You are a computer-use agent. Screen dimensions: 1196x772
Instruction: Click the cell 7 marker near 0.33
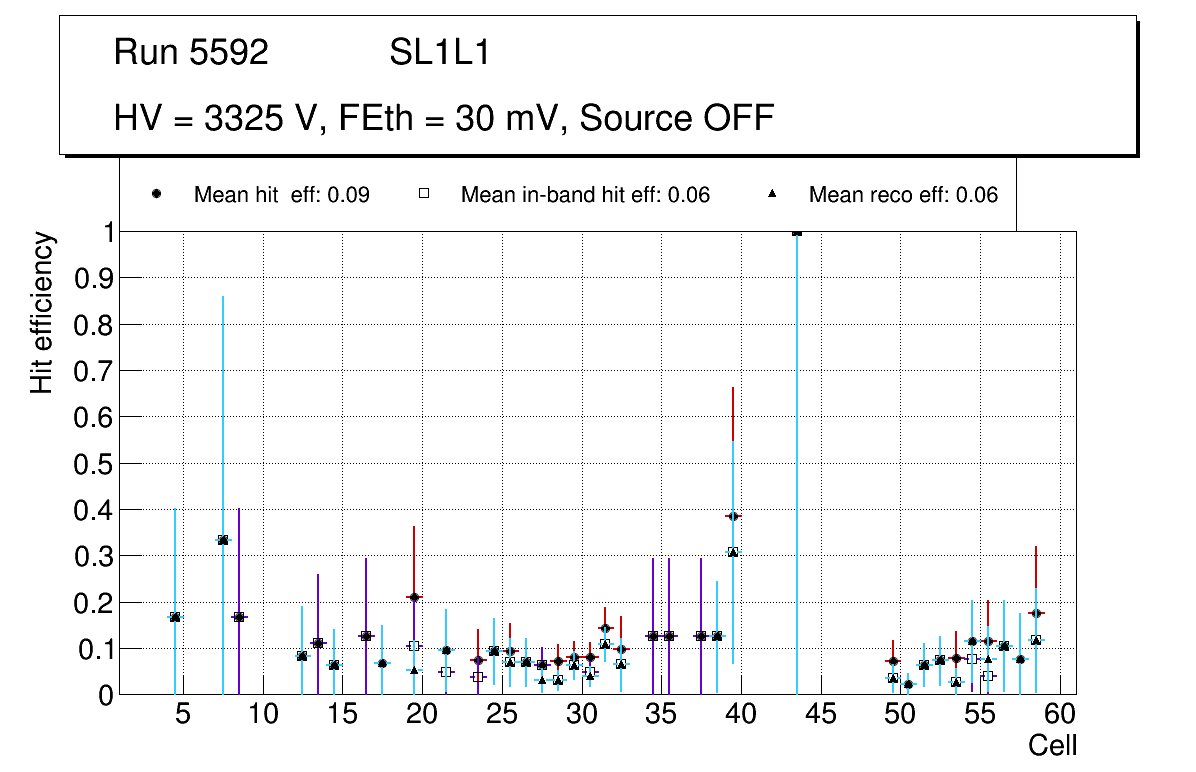tap(223, 540)
